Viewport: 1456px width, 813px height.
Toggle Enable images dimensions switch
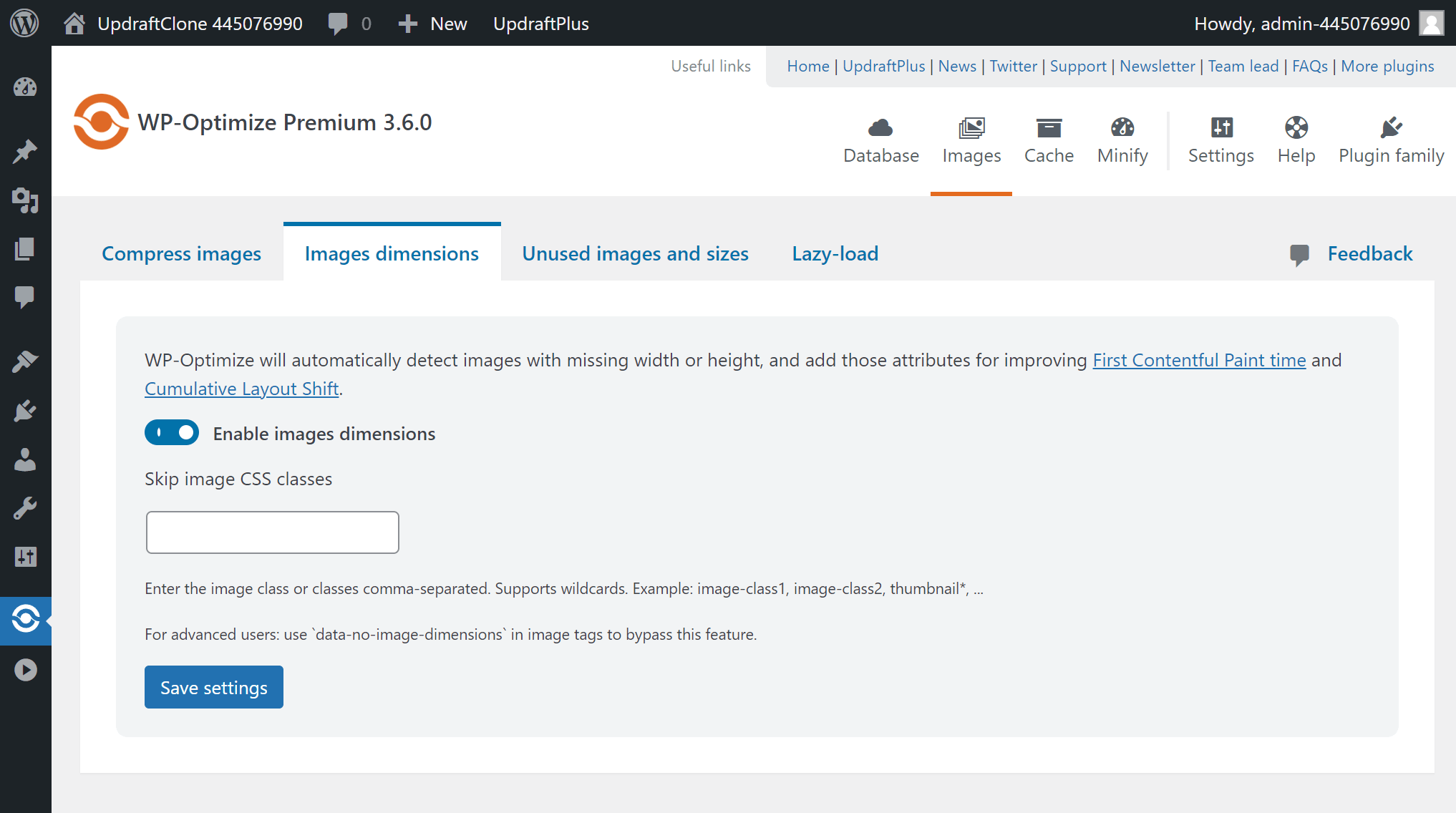pyautogui.click(x=172, y=432)
